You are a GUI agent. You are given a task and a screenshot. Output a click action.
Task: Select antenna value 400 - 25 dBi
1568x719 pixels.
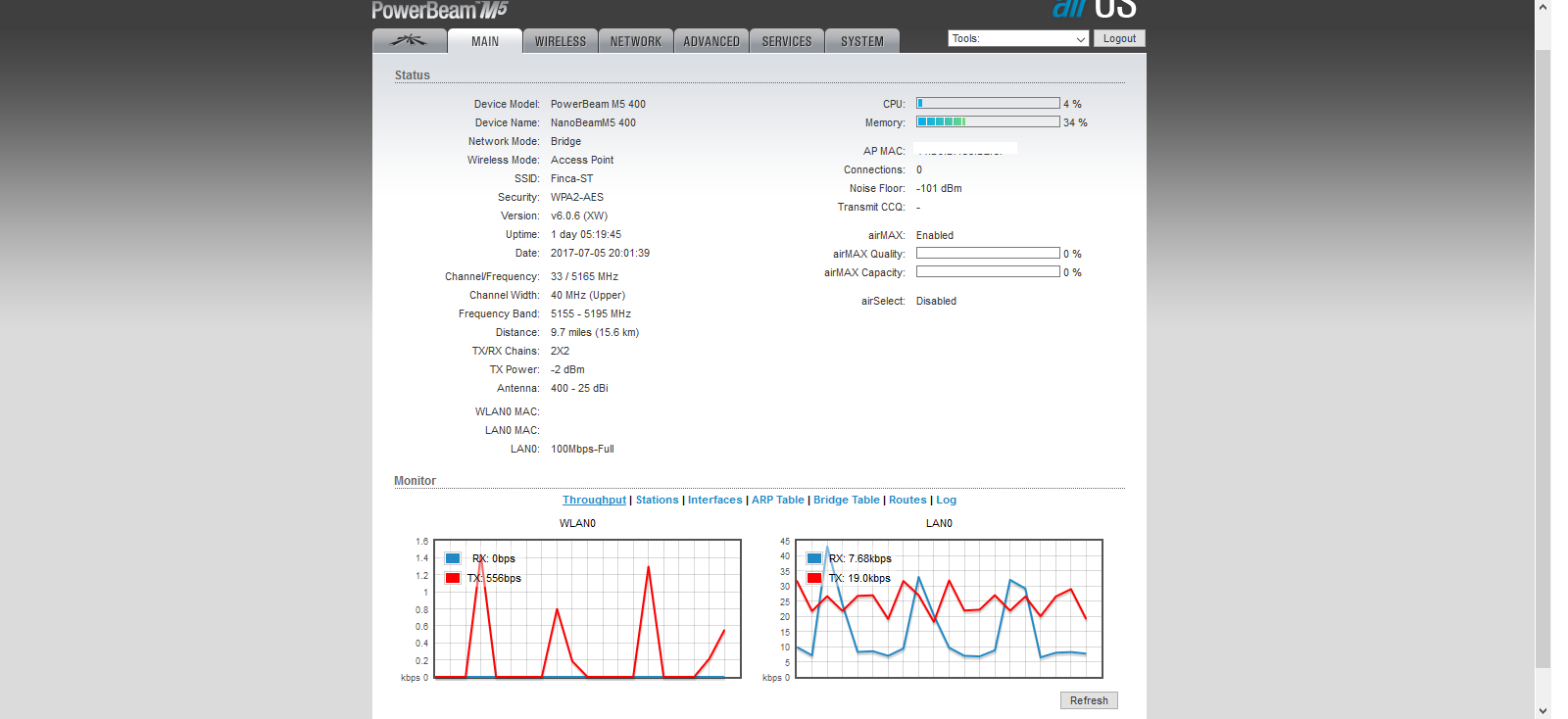click(579, 388)
